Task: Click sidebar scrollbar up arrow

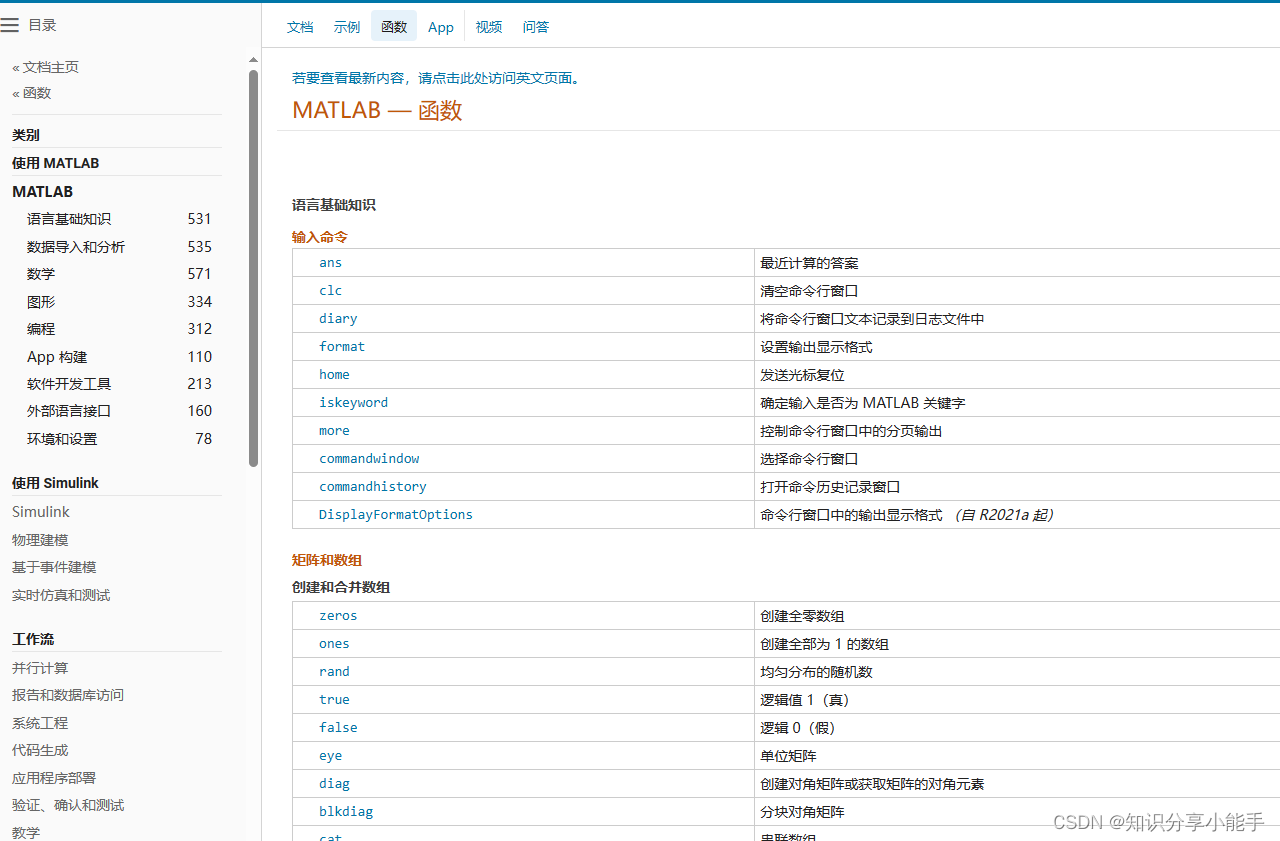Action: pyautogui.click(x=253, y=60)
